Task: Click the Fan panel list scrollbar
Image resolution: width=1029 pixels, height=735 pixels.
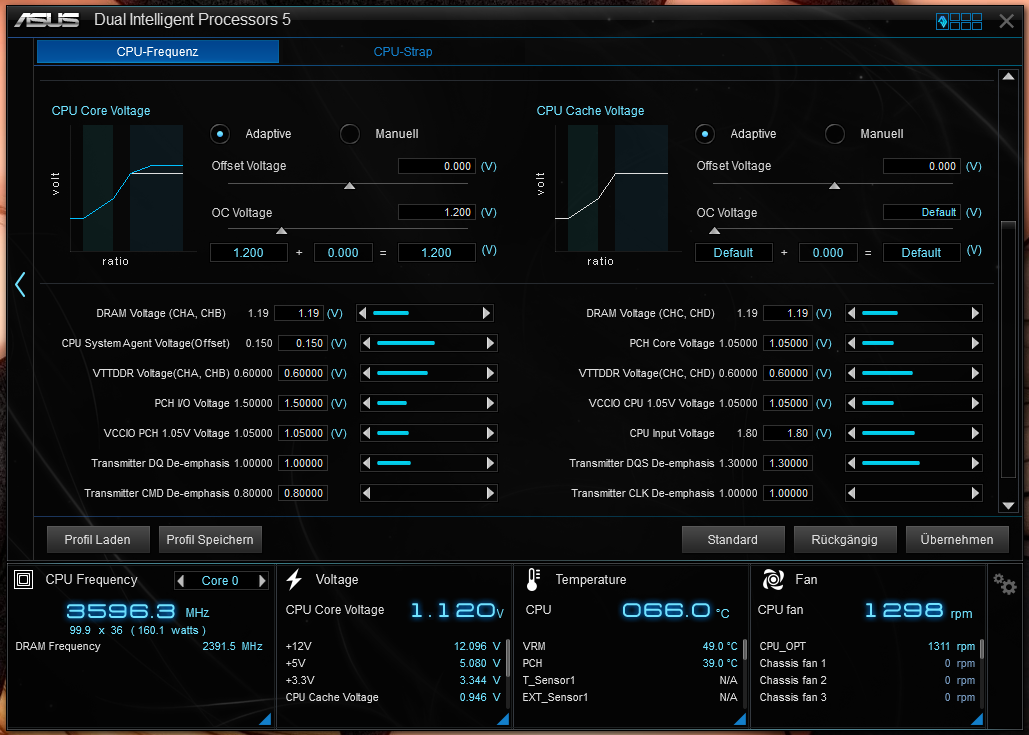Action: click(982, 649)
